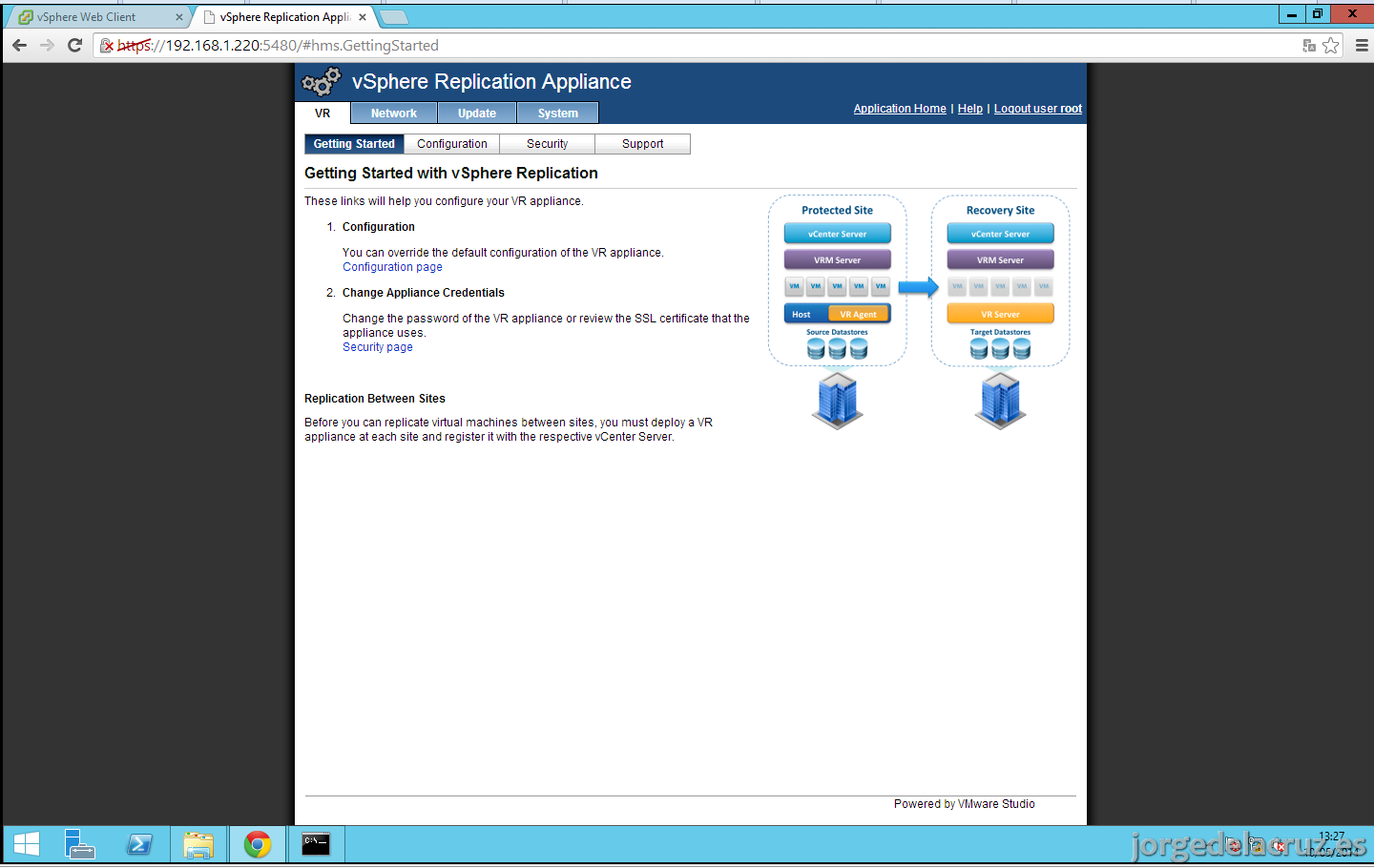Follow the Configuration page link
Screen dimensions: 1374x868
392,267
